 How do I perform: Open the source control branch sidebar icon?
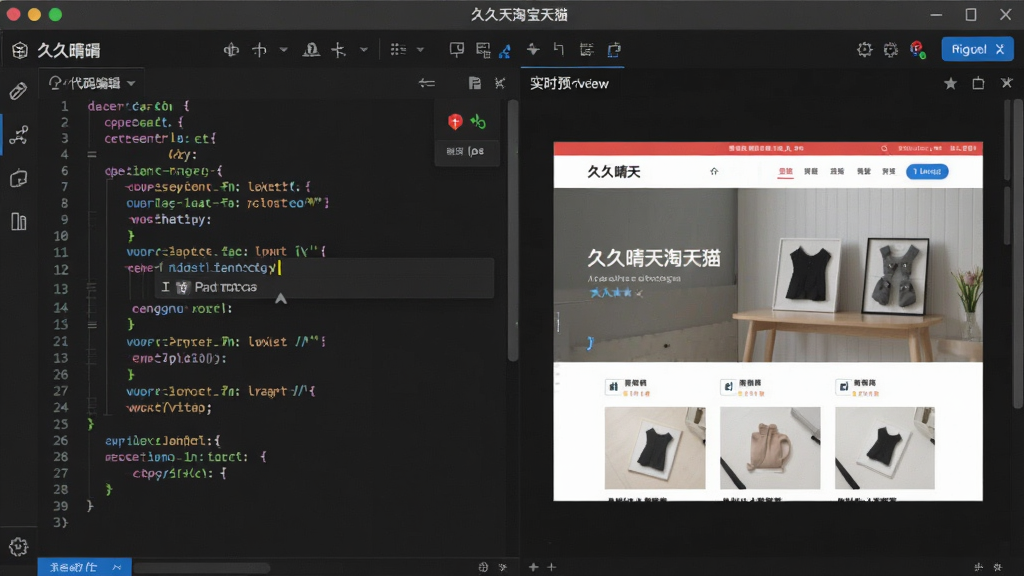tap(18, 135)
